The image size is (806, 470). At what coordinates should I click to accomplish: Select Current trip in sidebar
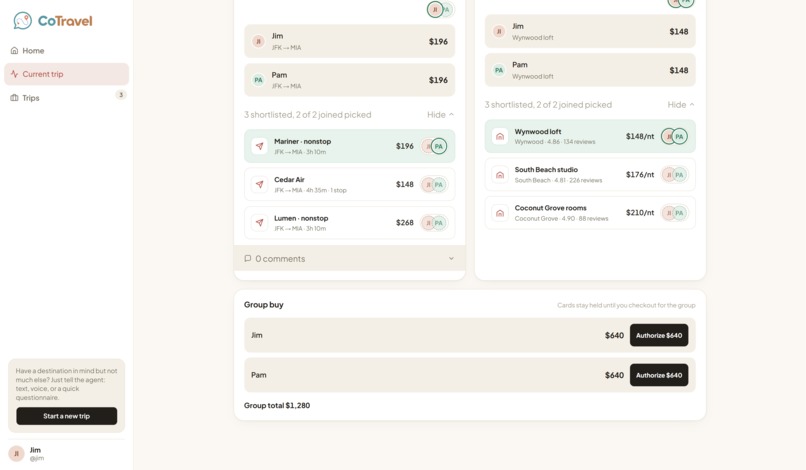coord(66,74)
